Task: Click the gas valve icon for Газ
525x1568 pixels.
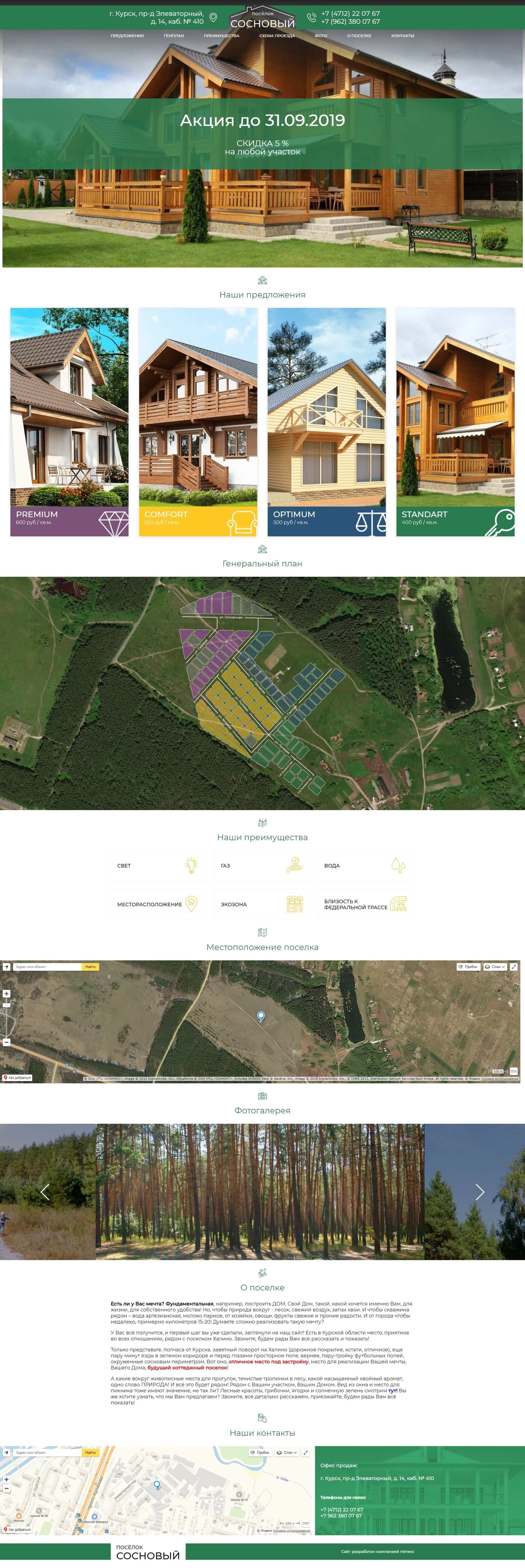Action: click(295, 865)
